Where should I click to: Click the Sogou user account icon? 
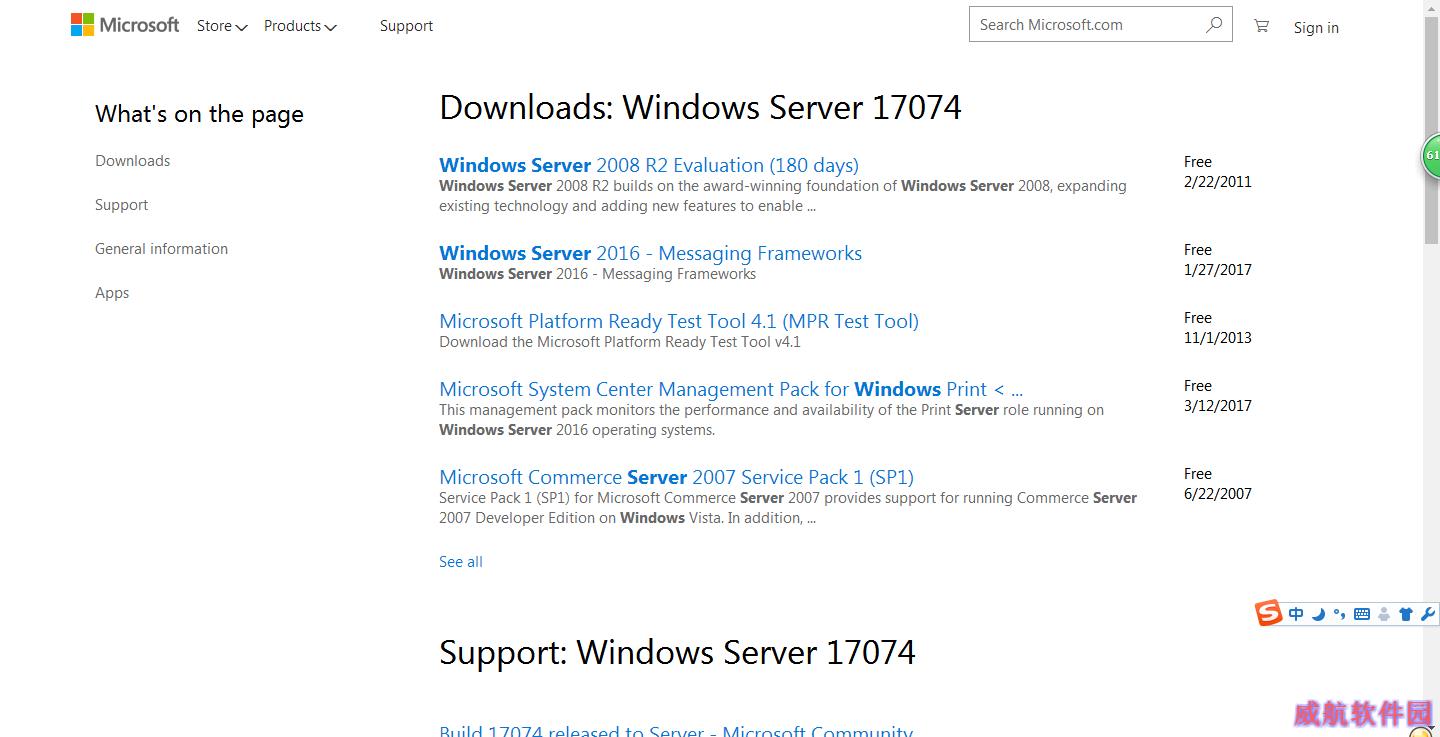(1384, 614)
